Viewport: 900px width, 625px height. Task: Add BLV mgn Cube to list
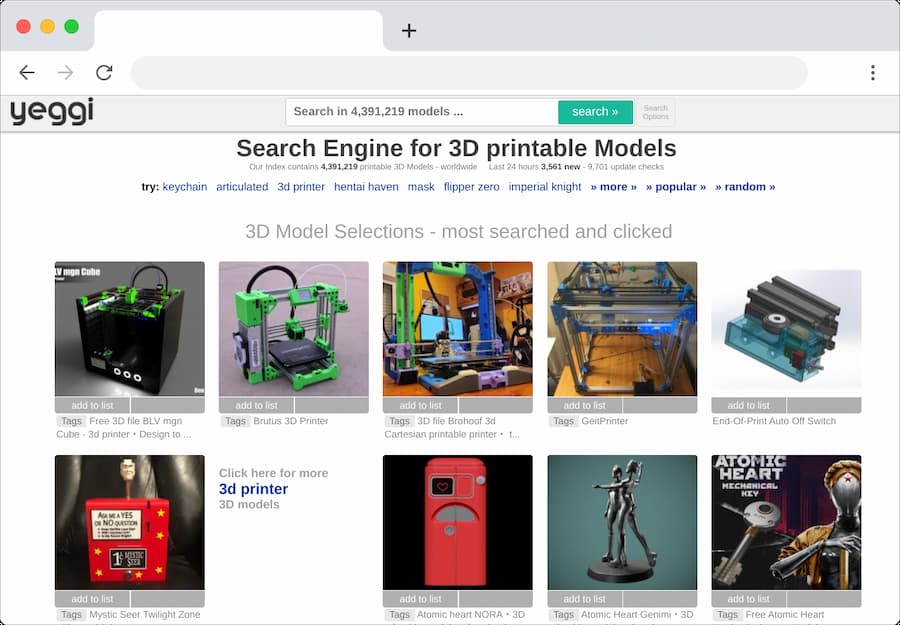[x=92, y=405]
